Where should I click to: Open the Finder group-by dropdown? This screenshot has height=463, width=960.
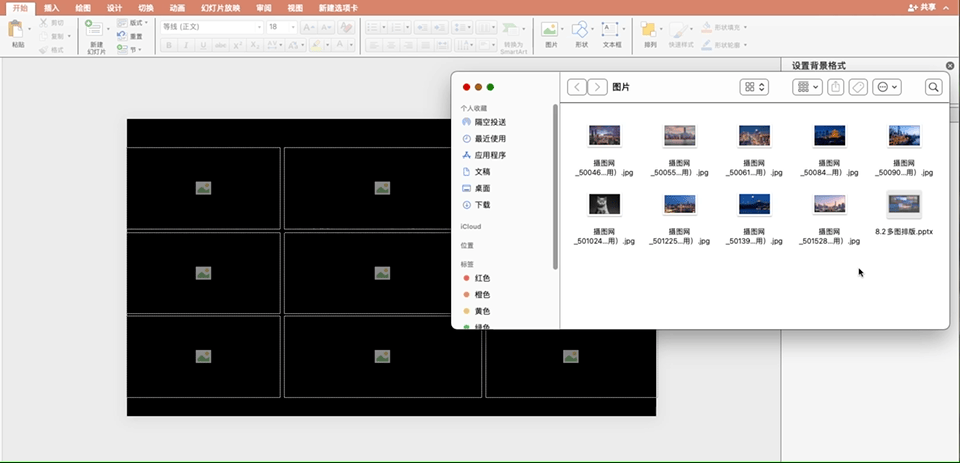tap(807, 87)
